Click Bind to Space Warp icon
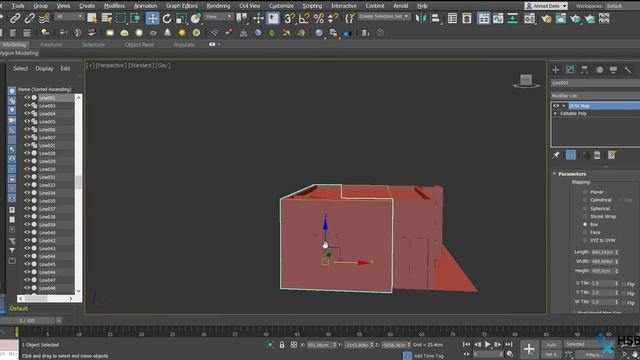 point(44,18)
